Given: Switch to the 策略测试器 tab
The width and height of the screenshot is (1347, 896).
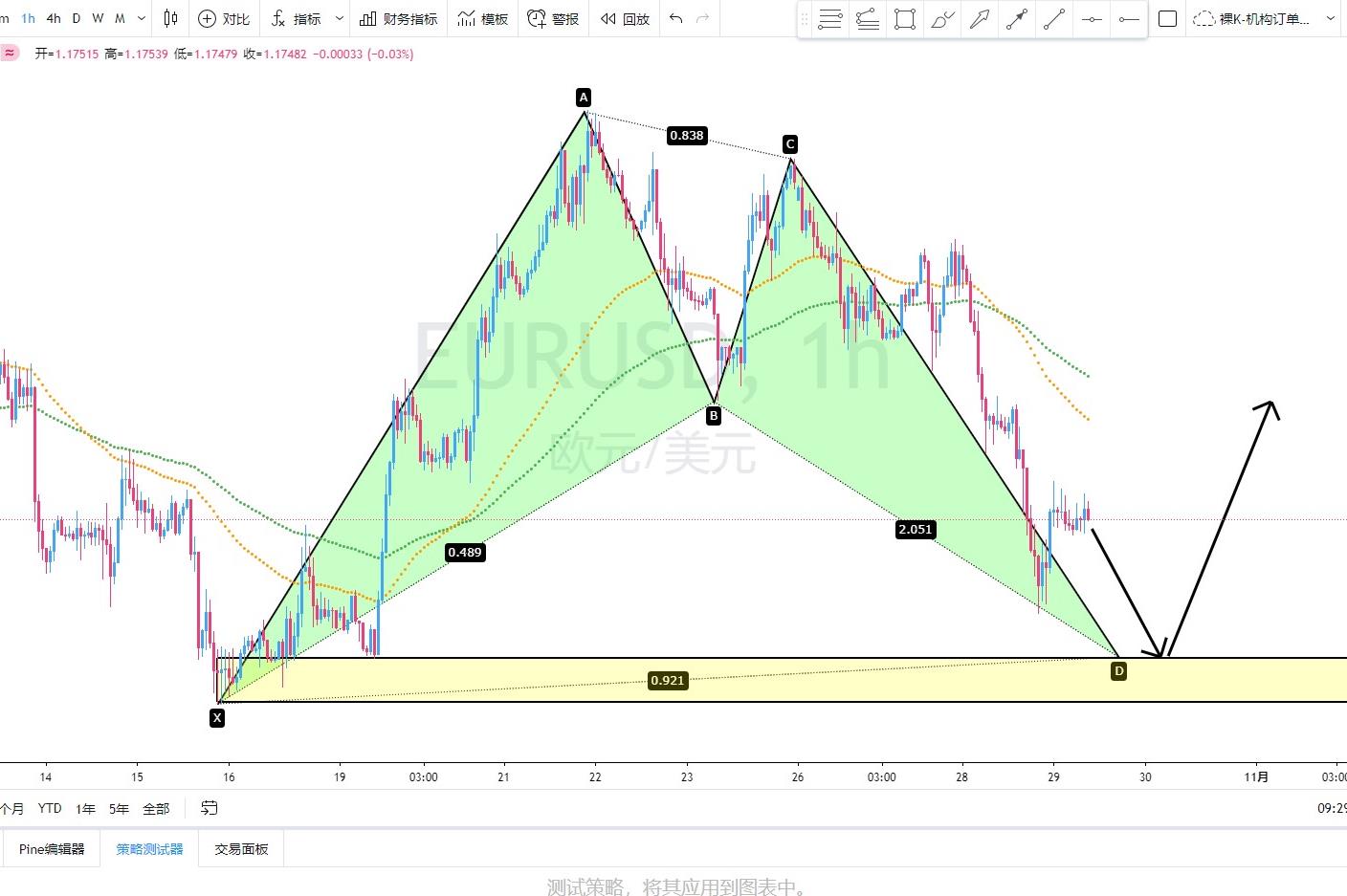Looking at the screenshot, I should pos(149,849).
